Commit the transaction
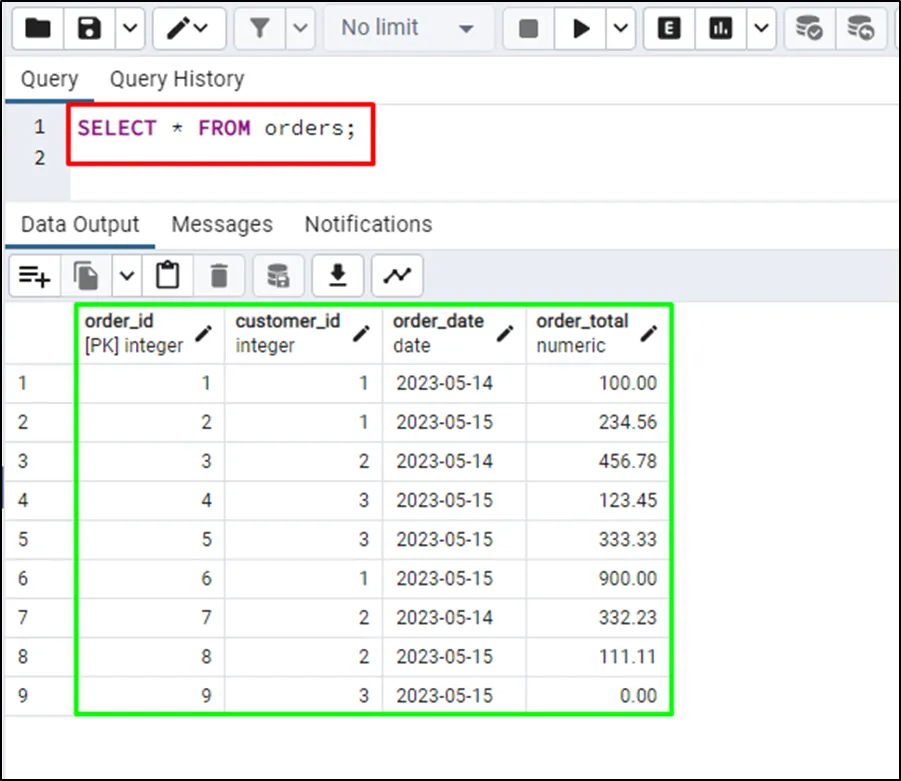The height and width of the screenshot is (781, 901). click(x=809, y=28)
